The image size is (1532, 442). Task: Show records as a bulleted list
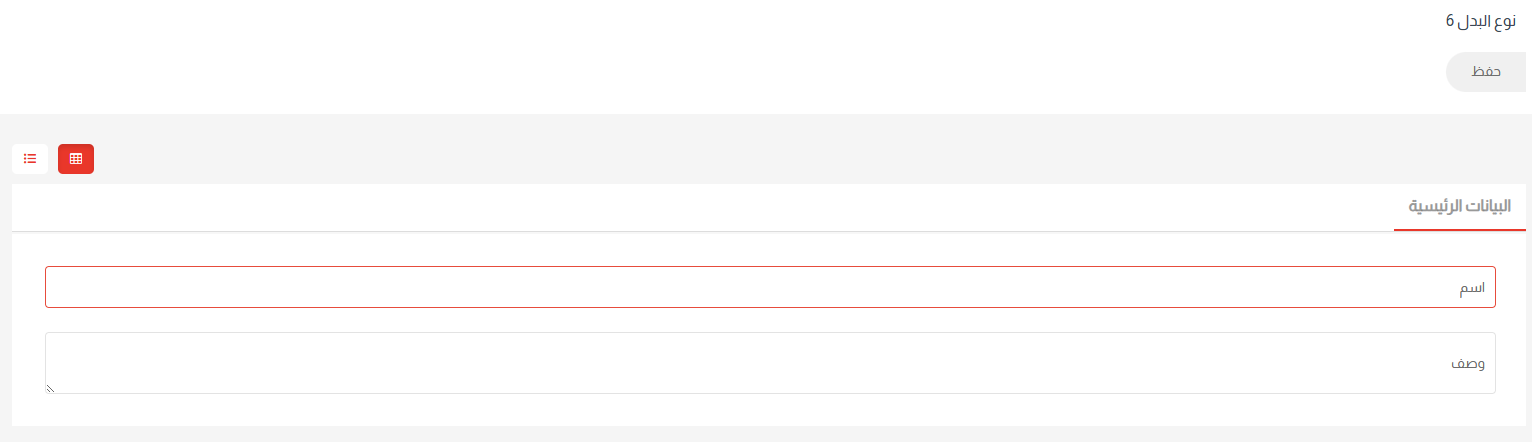pos(30,159)
